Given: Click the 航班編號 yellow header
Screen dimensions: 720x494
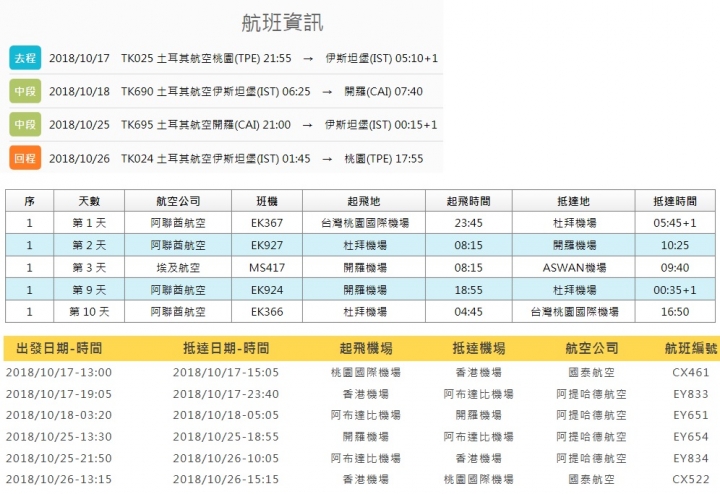Looking at the screenshot, I should click(x=691, y=348).
